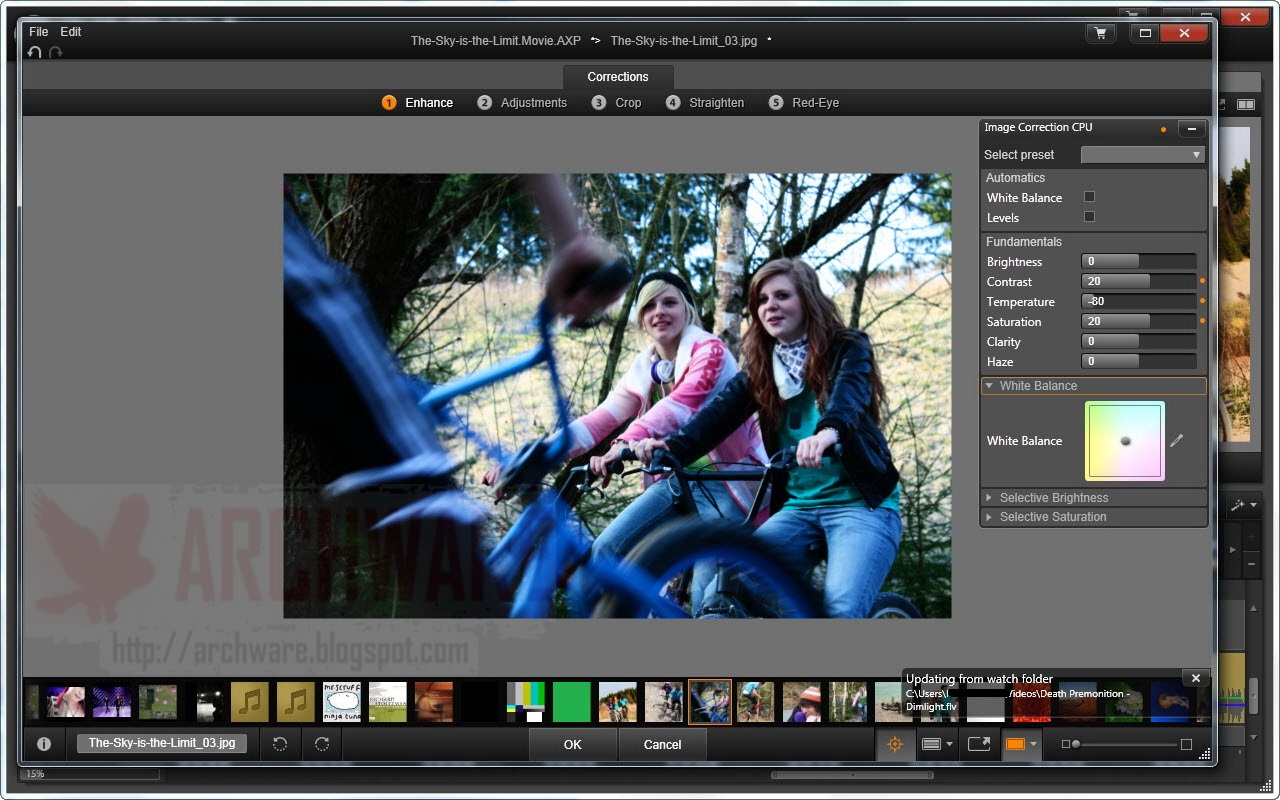Image resolution: width=1280 pixels, height=800 pixels.
Task: Open the Select preset dropdown
Action: 1143,155
